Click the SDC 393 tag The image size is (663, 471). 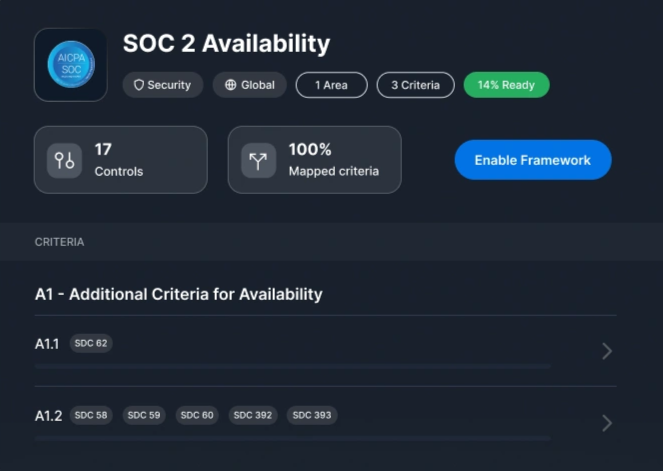click(x=312, y=415)
